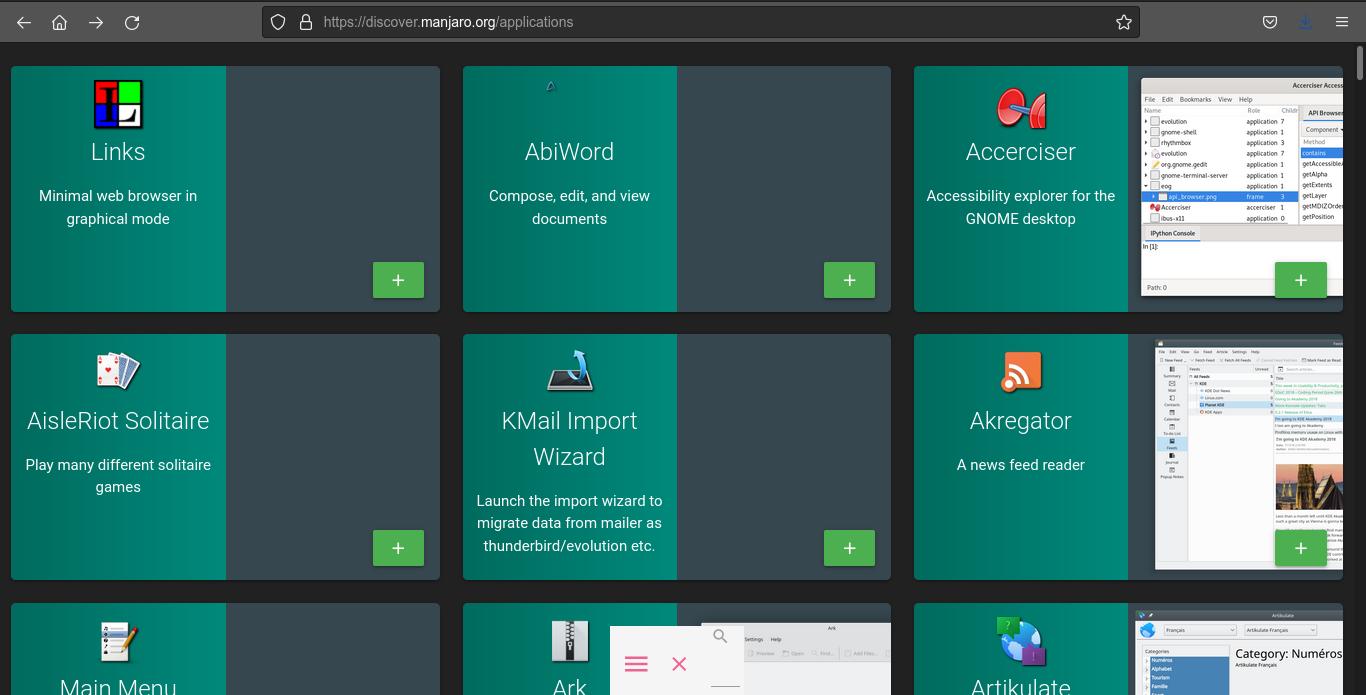Viewport: 1366px width, 695px height.
Task: Add Akregator with its green plus button
Action: point(1301,548)
